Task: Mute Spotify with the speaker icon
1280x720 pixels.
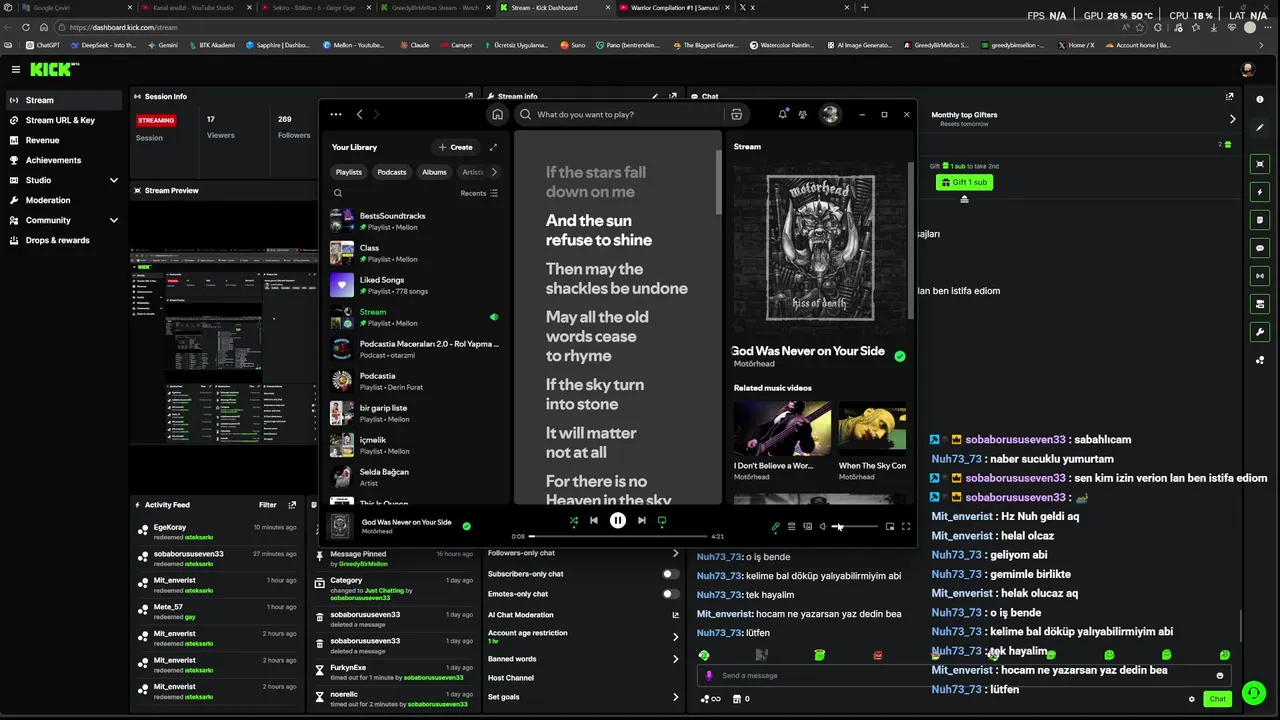Action: pos(823,526)
